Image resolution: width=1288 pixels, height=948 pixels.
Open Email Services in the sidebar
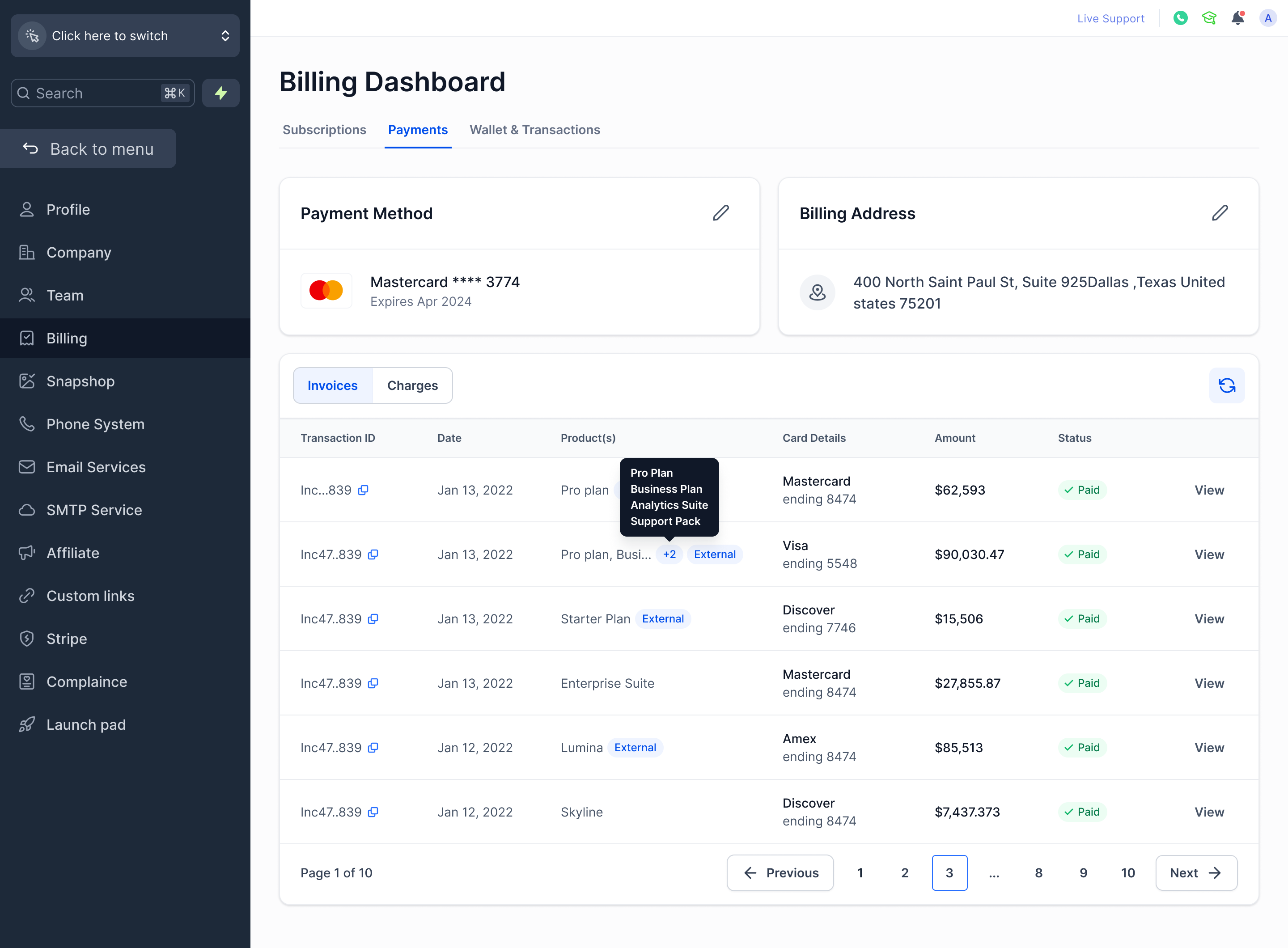pyautogui.click(x=125, y=467)
